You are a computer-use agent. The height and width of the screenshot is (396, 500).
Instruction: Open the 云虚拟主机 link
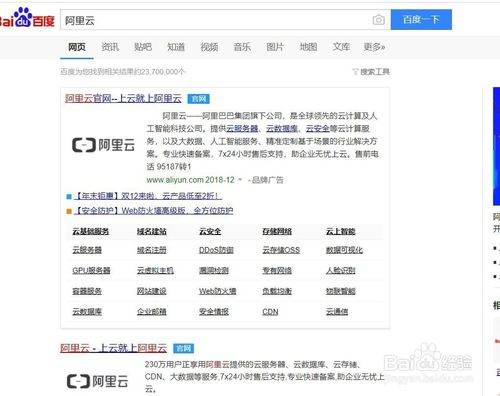tap(155, 270)
